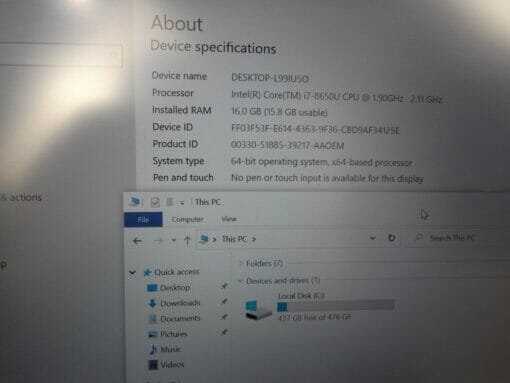The image size is (510, 383).
Task: Go up one level with up arrow
Action: [x=187, y=240]
